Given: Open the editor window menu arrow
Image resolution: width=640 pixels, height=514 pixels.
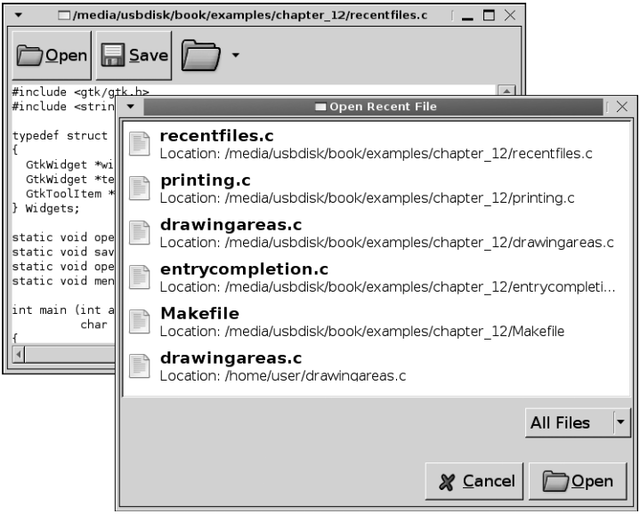Looking at the screenshot, I should click(x=17, y=15).
